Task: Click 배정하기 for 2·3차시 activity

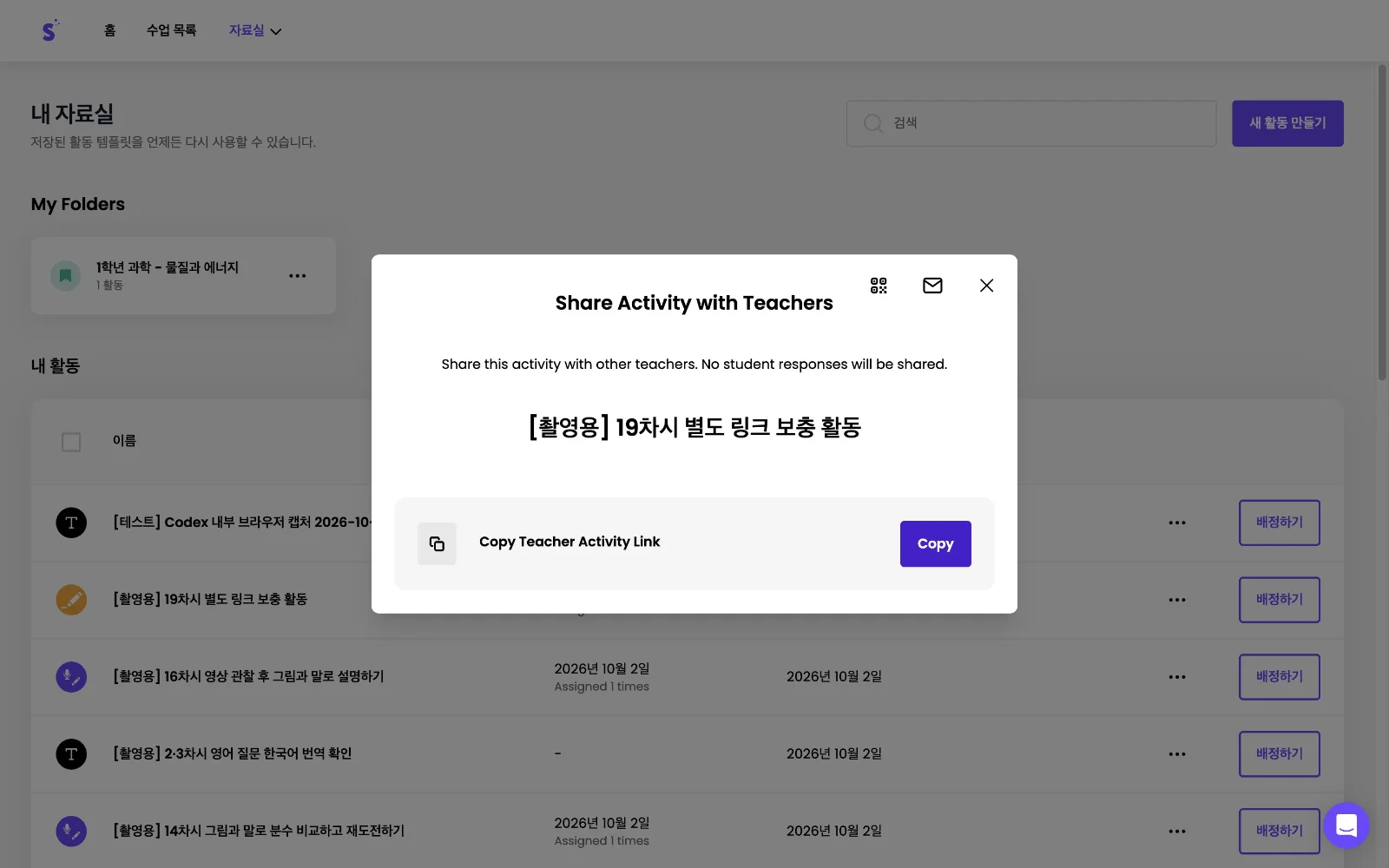Action: [1280, 754]
